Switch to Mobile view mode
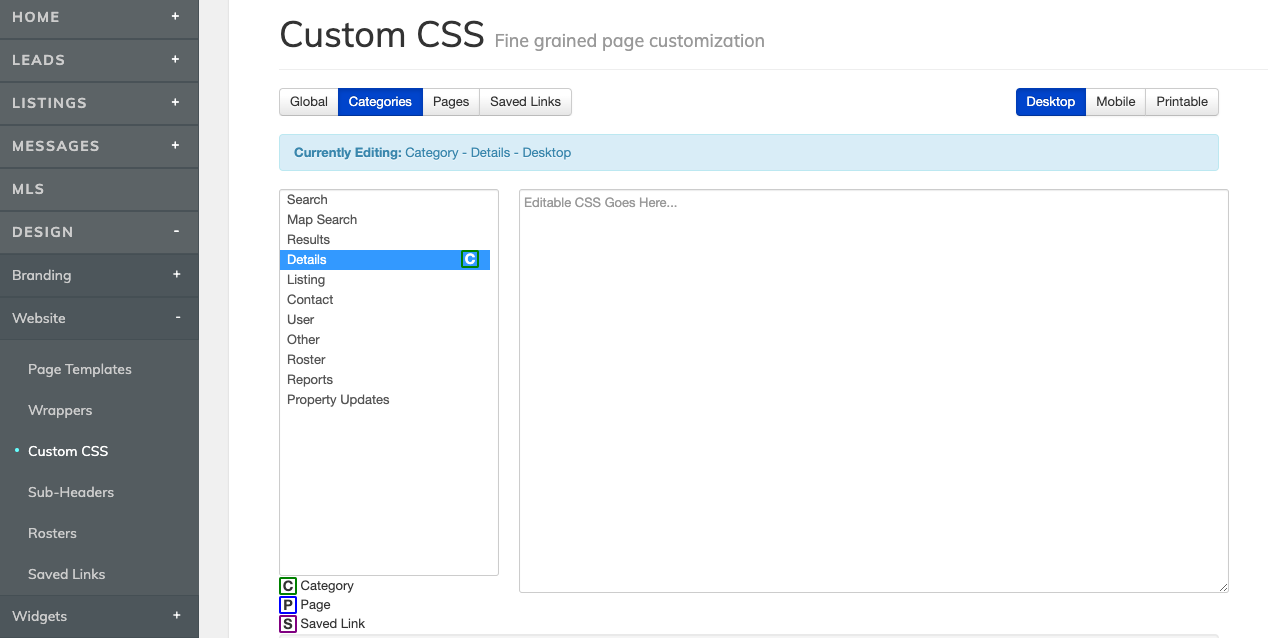Image resolution: width=1268 pixels, height=638 pixels. tap(1115, 101)
